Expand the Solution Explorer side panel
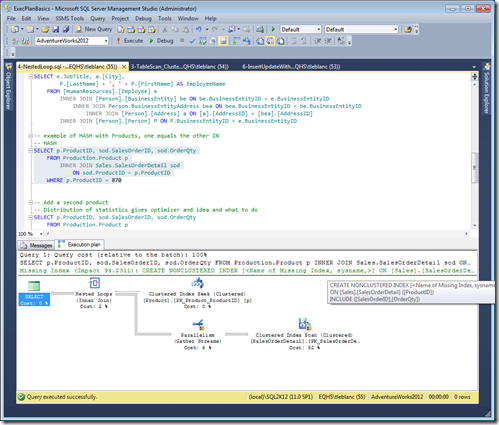The width and height of the screenshot is (499, 425). point(486,89)
